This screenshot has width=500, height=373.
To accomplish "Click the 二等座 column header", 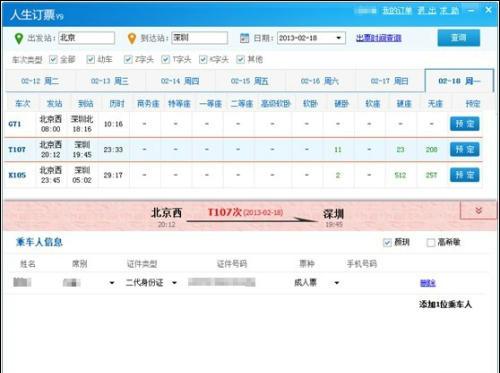I will coord(242,104).
